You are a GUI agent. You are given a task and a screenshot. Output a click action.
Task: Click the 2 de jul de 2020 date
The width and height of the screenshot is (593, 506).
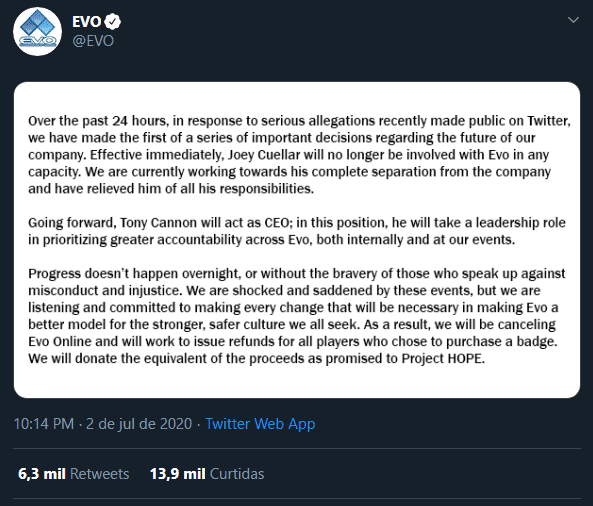[x=139, y=424]
